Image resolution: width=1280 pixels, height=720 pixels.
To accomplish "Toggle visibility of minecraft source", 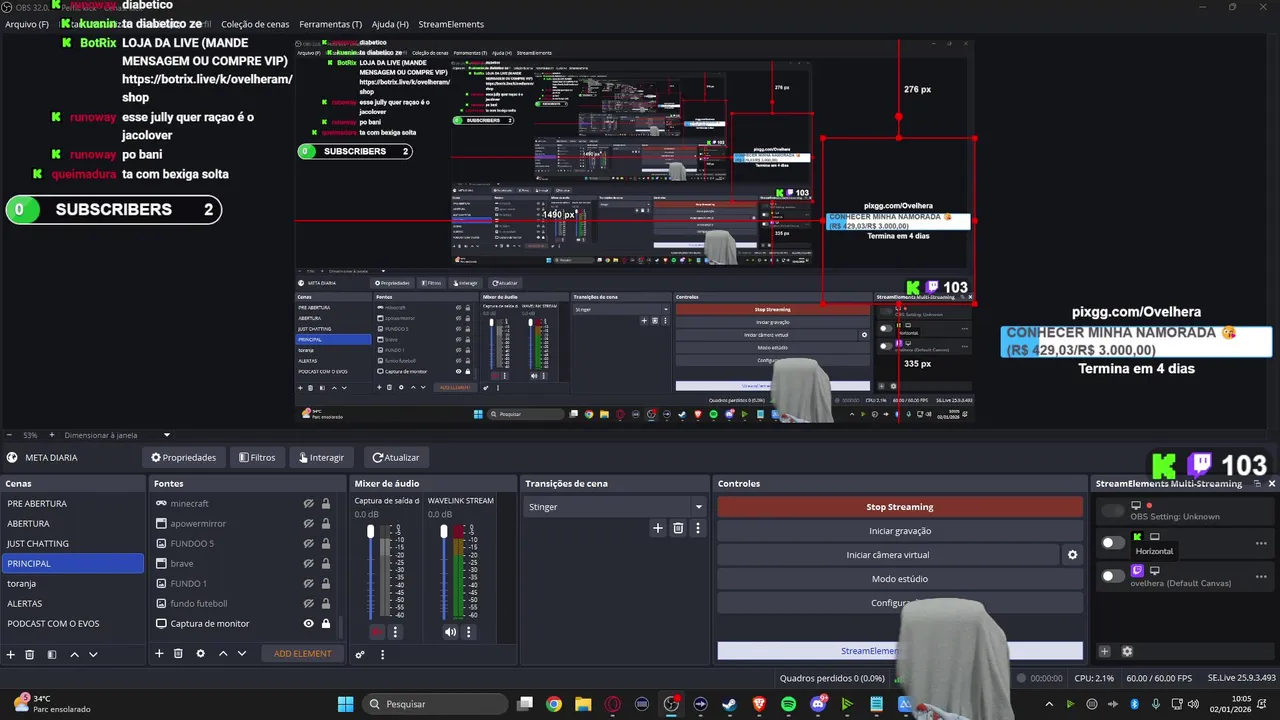I will pyautogui.click(x=309, y=503).
